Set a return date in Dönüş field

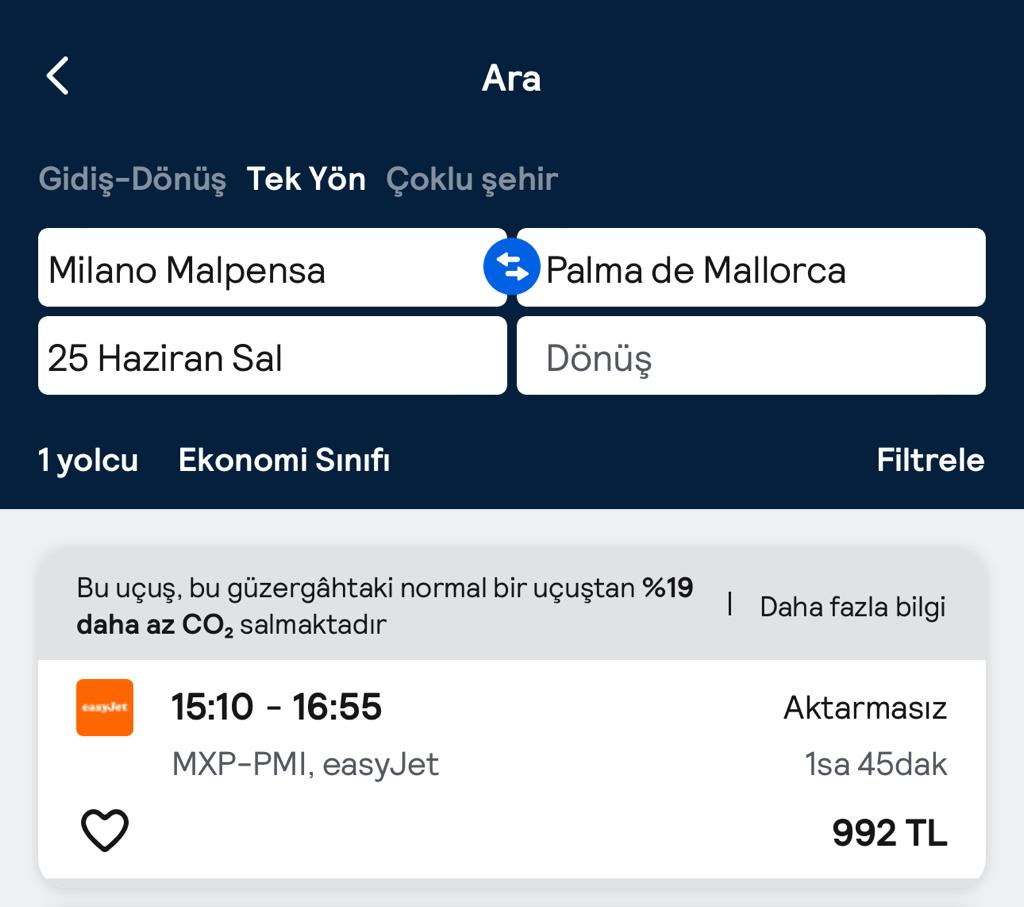[x=750, y=357]
